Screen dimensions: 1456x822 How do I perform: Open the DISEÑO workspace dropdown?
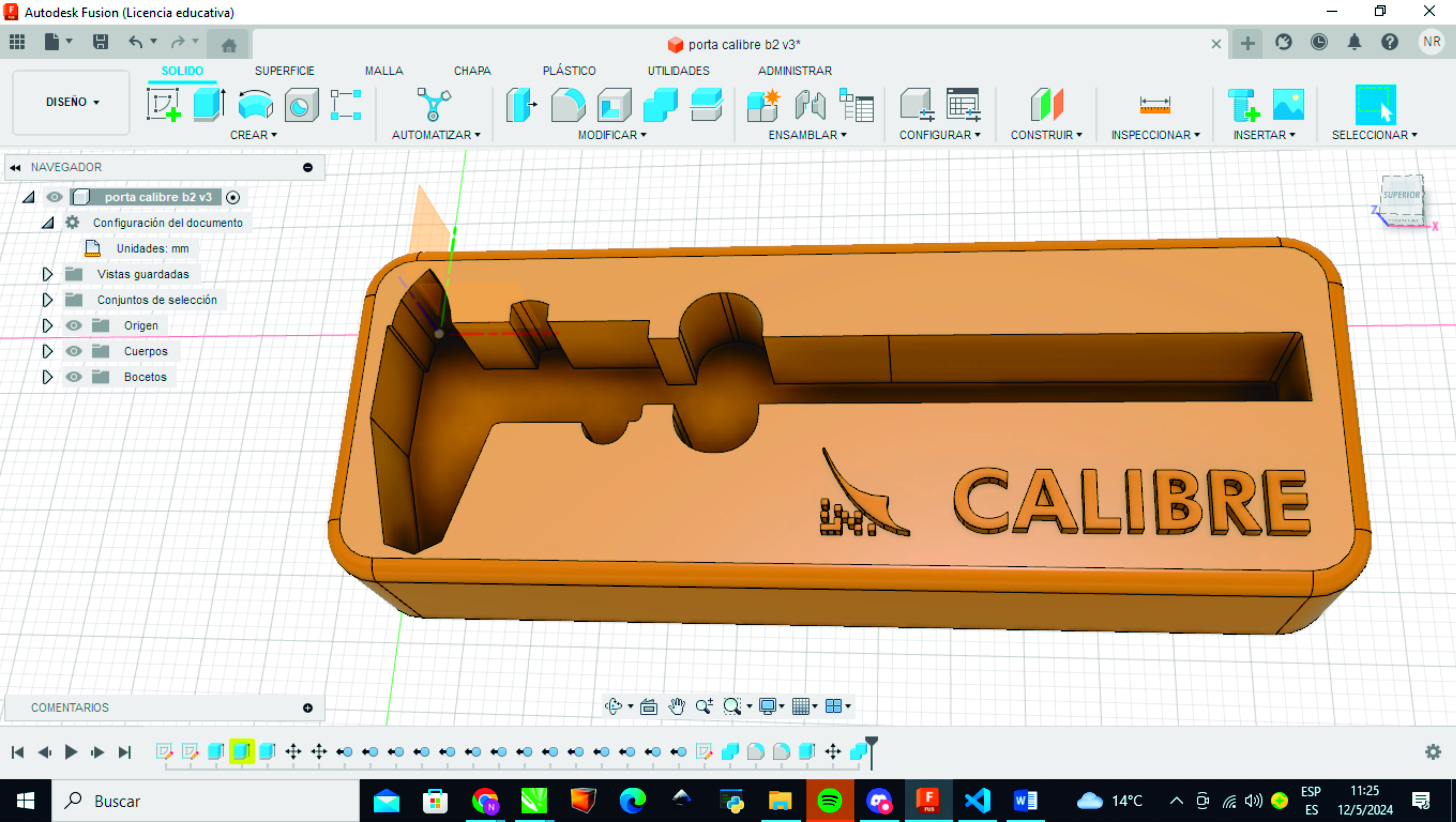pos(72,102)
